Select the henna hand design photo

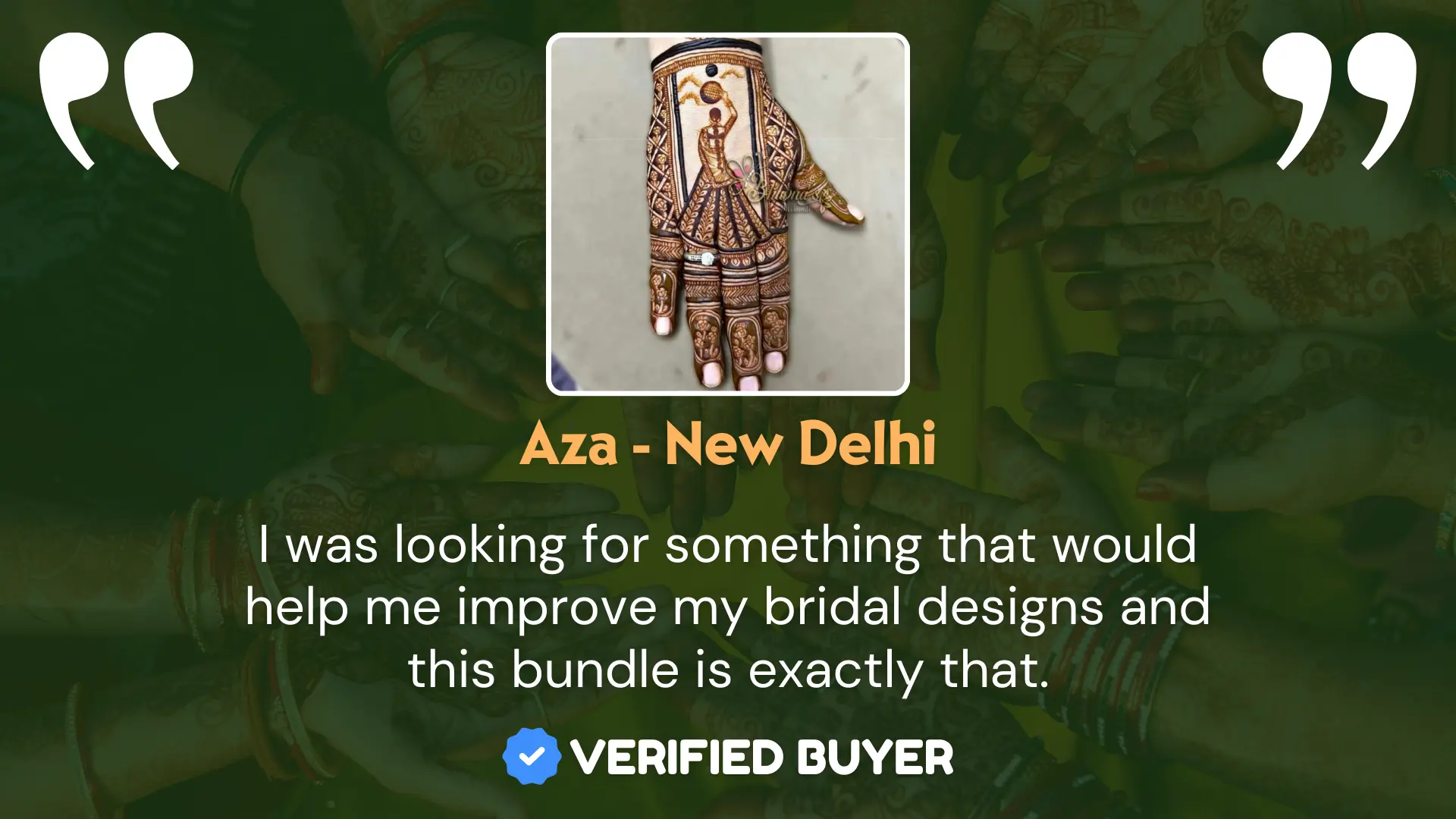[x=727, y=214]
